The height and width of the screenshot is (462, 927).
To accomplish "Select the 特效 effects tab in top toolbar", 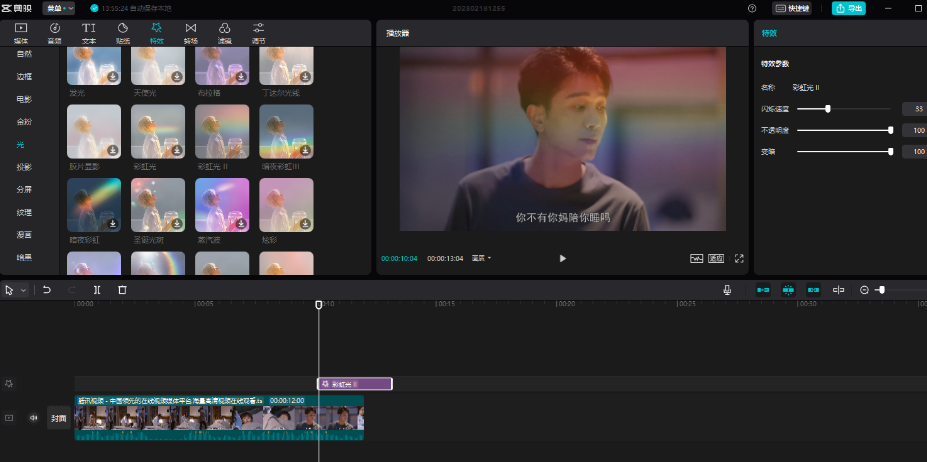I will coord(157,34).
